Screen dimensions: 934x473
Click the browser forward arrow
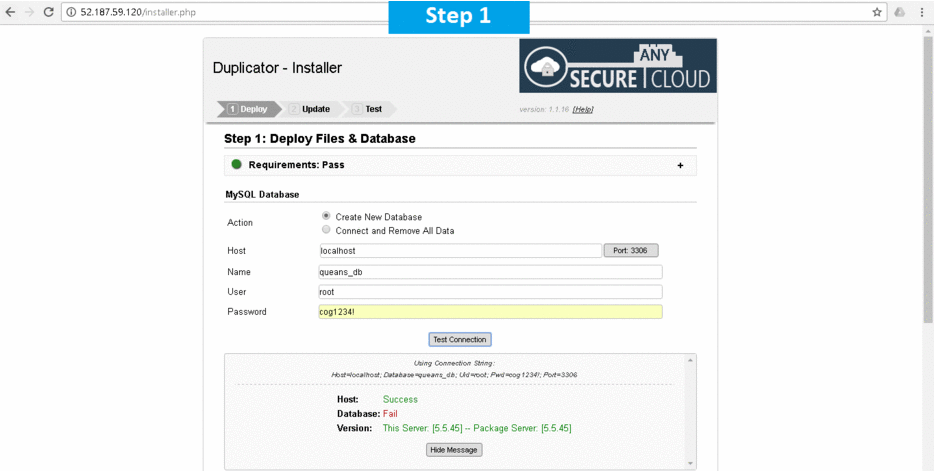coord(29,12)
